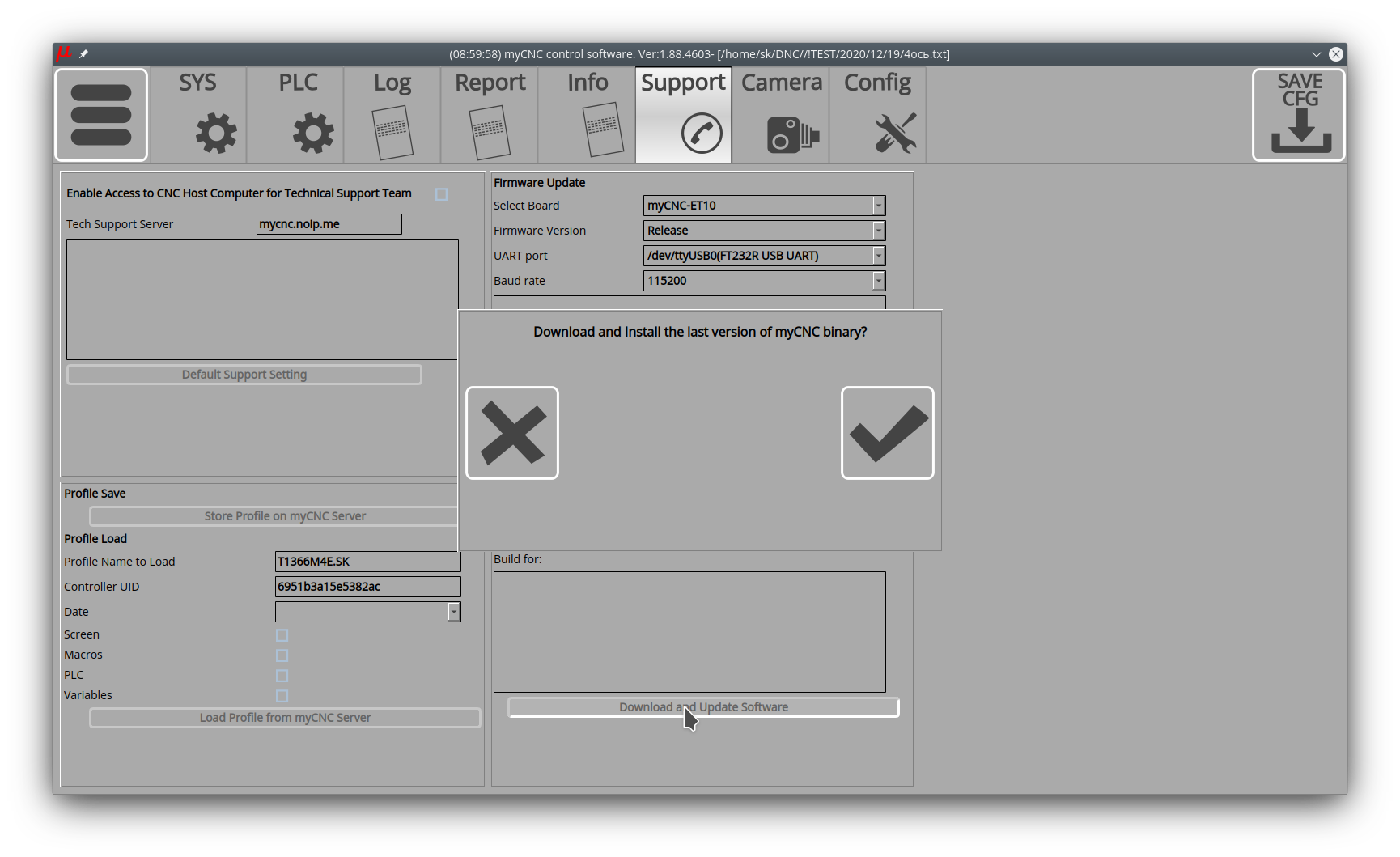Screen dimensions: 1400x857
Task: Select the Support tab
Action: [684, 115]
